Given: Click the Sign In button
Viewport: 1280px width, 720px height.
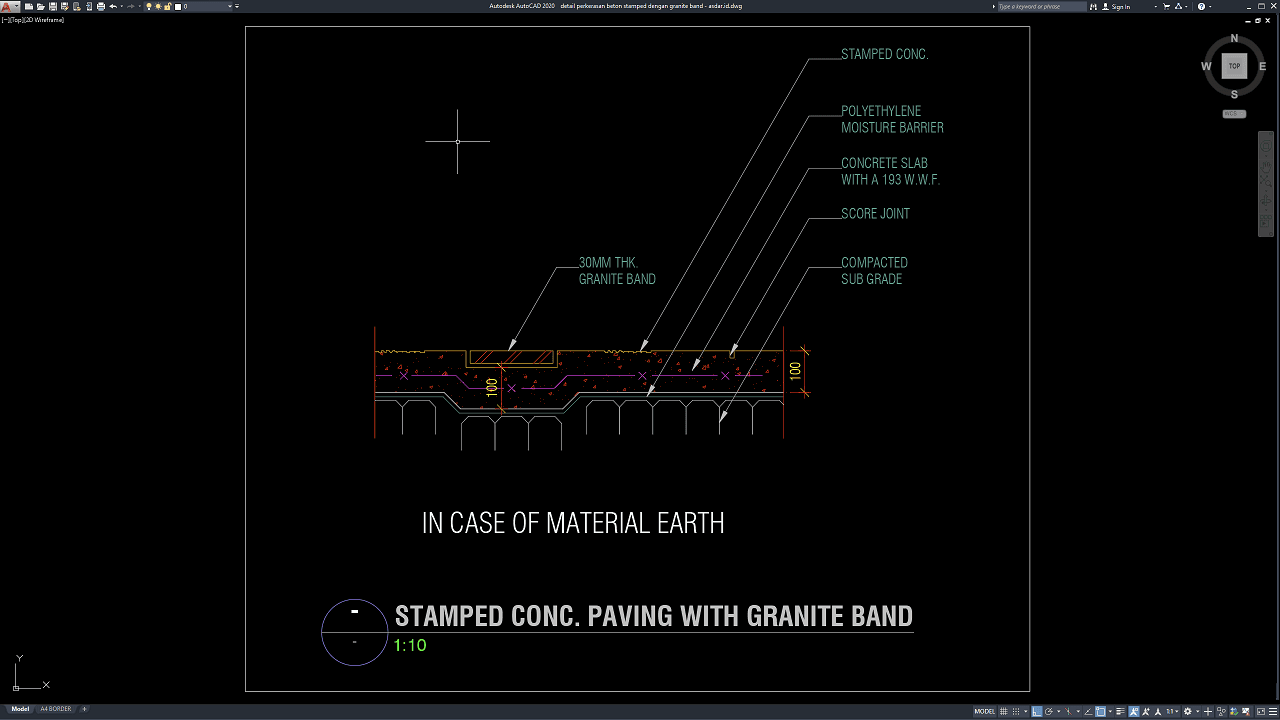Looking at the screenshot, I should [x=1120, y=7].
